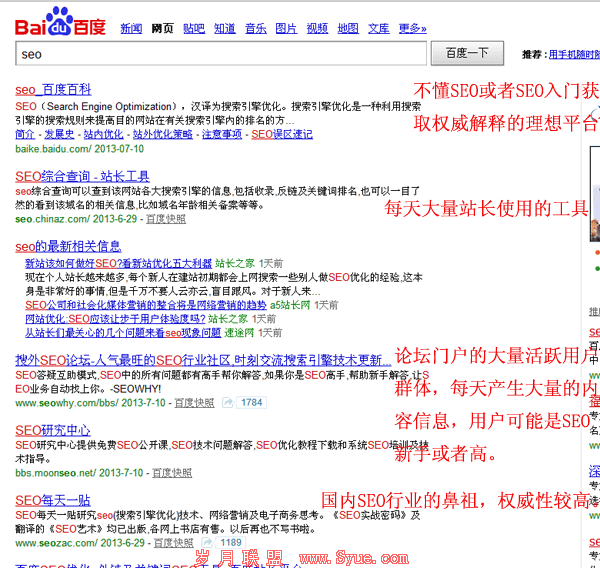The image size is (600, 568).
Task: View 百度快照 for bbs.moonseo.net
Action: coord(172,473)
